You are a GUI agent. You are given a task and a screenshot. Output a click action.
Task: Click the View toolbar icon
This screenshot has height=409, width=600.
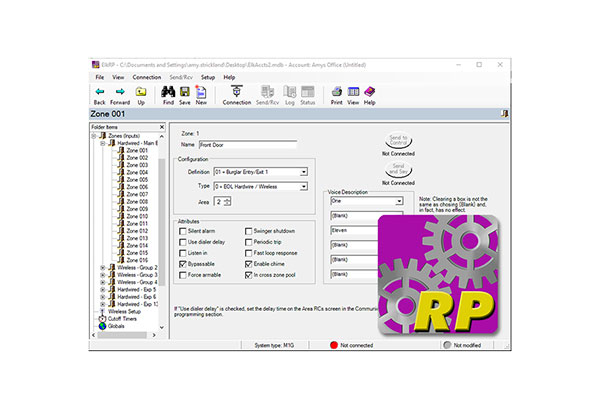[x=353, y=92]
